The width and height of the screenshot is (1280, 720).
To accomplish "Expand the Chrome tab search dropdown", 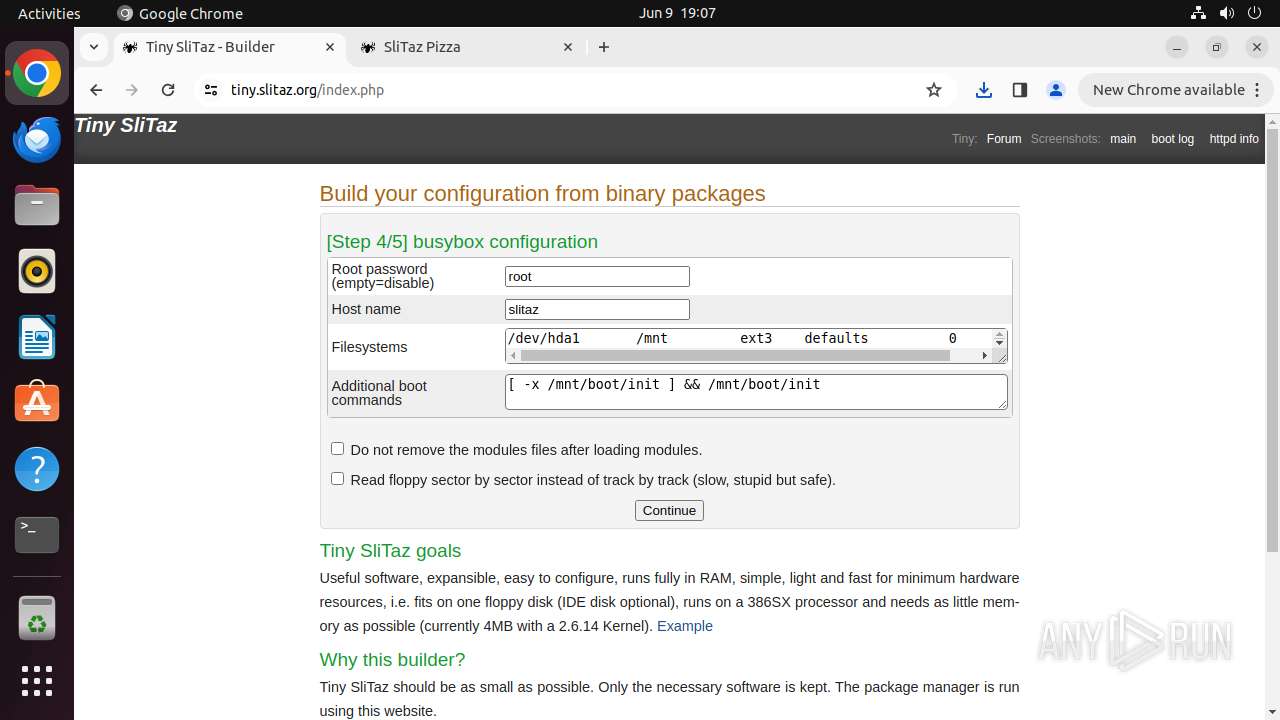I will 93,47.
